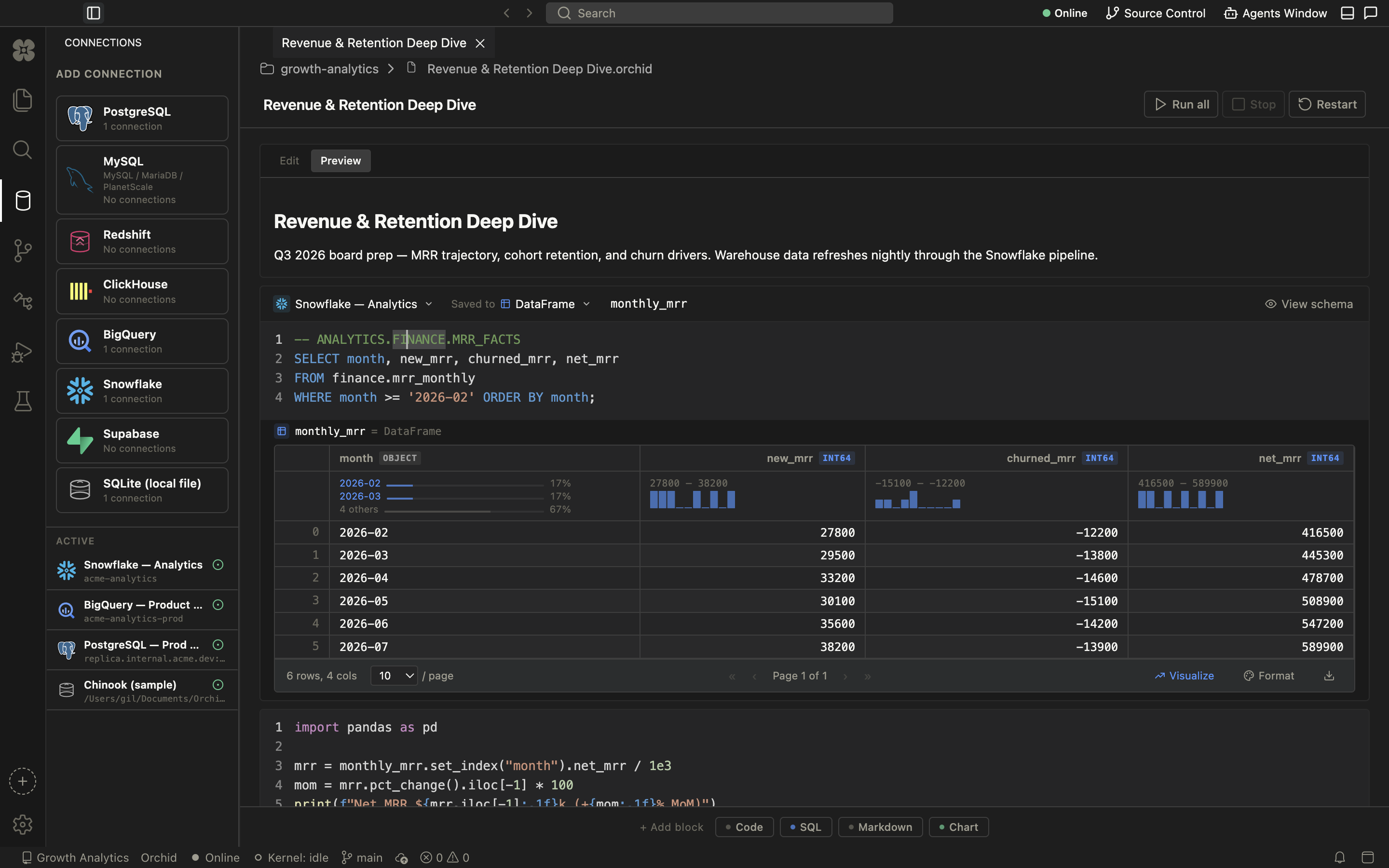Add an SQL block
Image resolution: width=1389 pixels, height=868 pixels.
806,827
